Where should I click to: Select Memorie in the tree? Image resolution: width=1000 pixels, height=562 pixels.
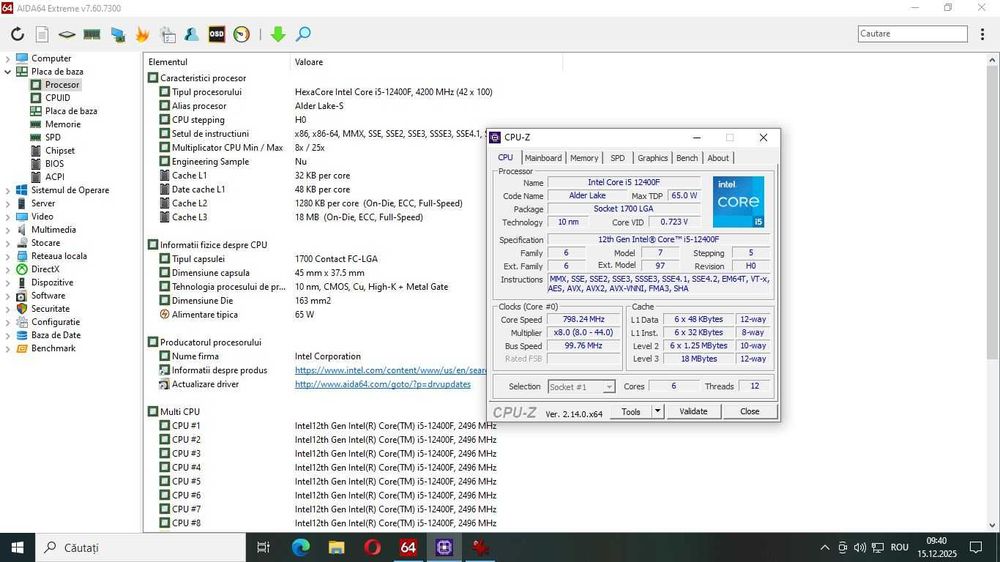coord(62,124)
